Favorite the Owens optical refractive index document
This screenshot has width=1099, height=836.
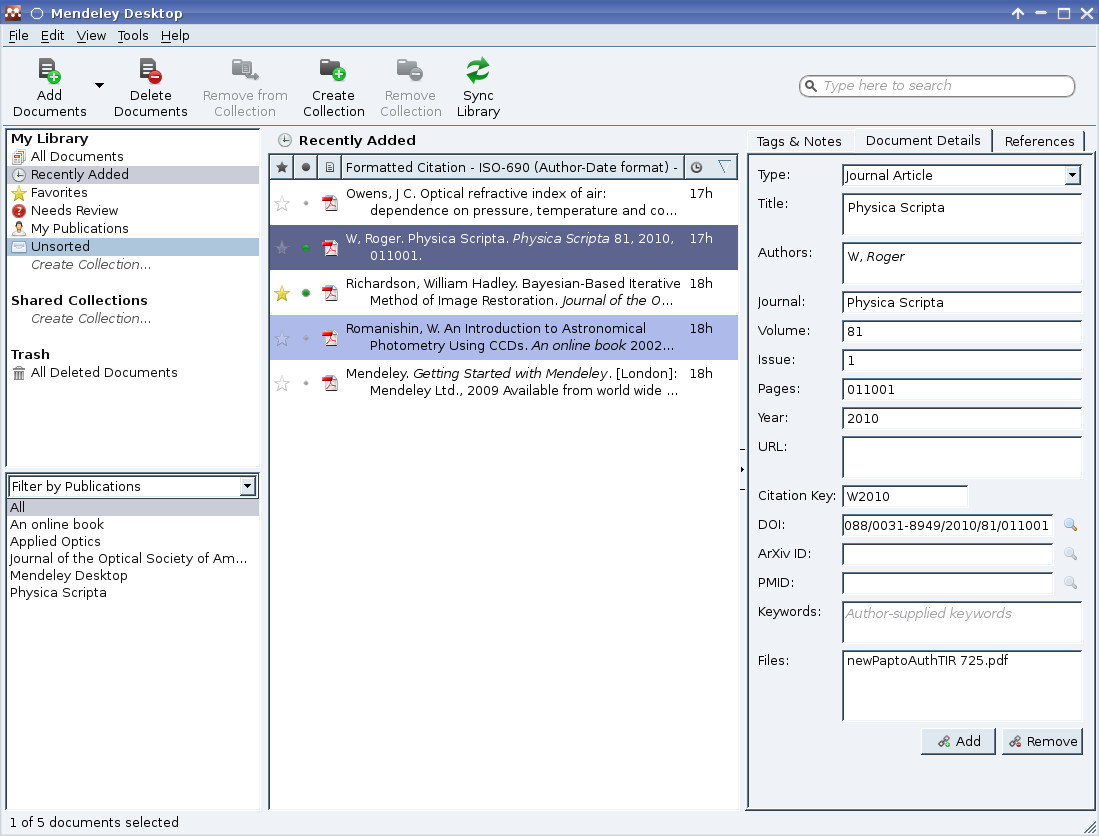click(282, 203)
